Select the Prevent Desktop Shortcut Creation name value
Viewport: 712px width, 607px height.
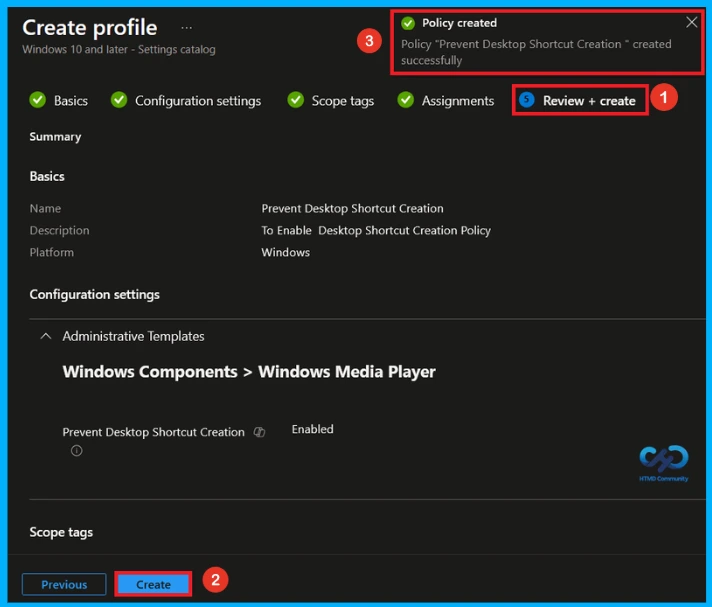point(352,208)
